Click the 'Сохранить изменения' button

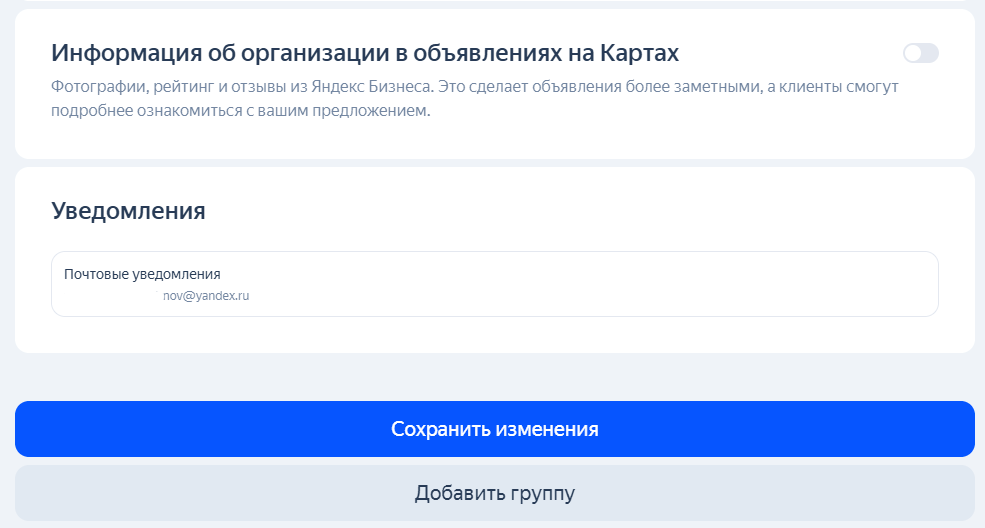click(494, 429)
